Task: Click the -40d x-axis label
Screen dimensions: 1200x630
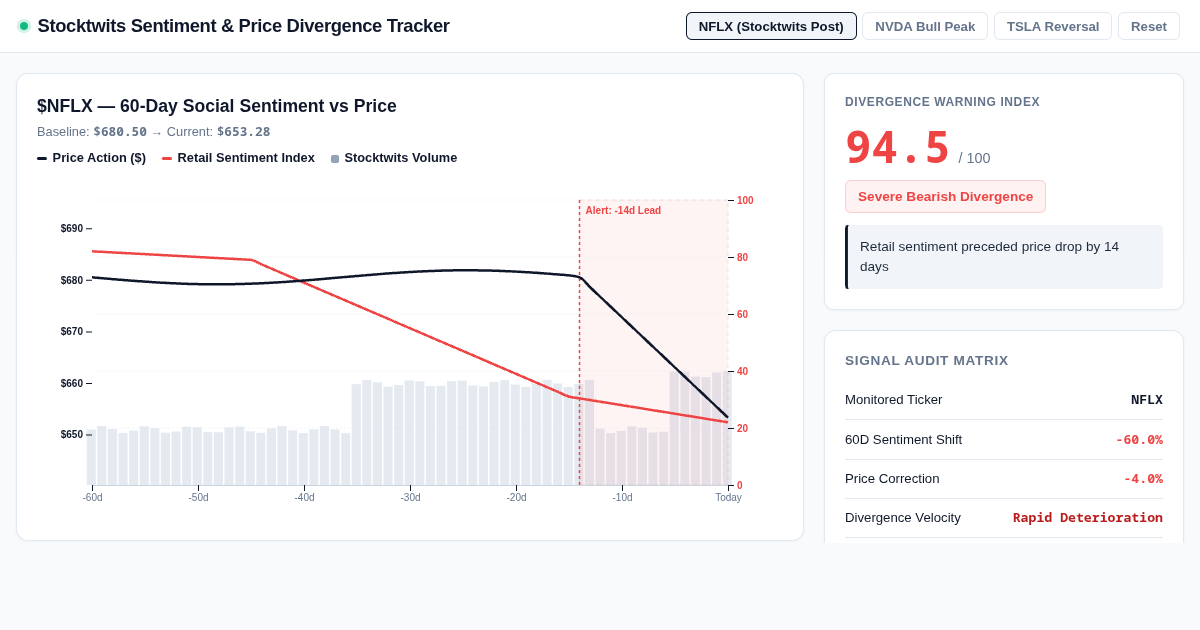Action: pyautogui.click(x=304, y=497)
